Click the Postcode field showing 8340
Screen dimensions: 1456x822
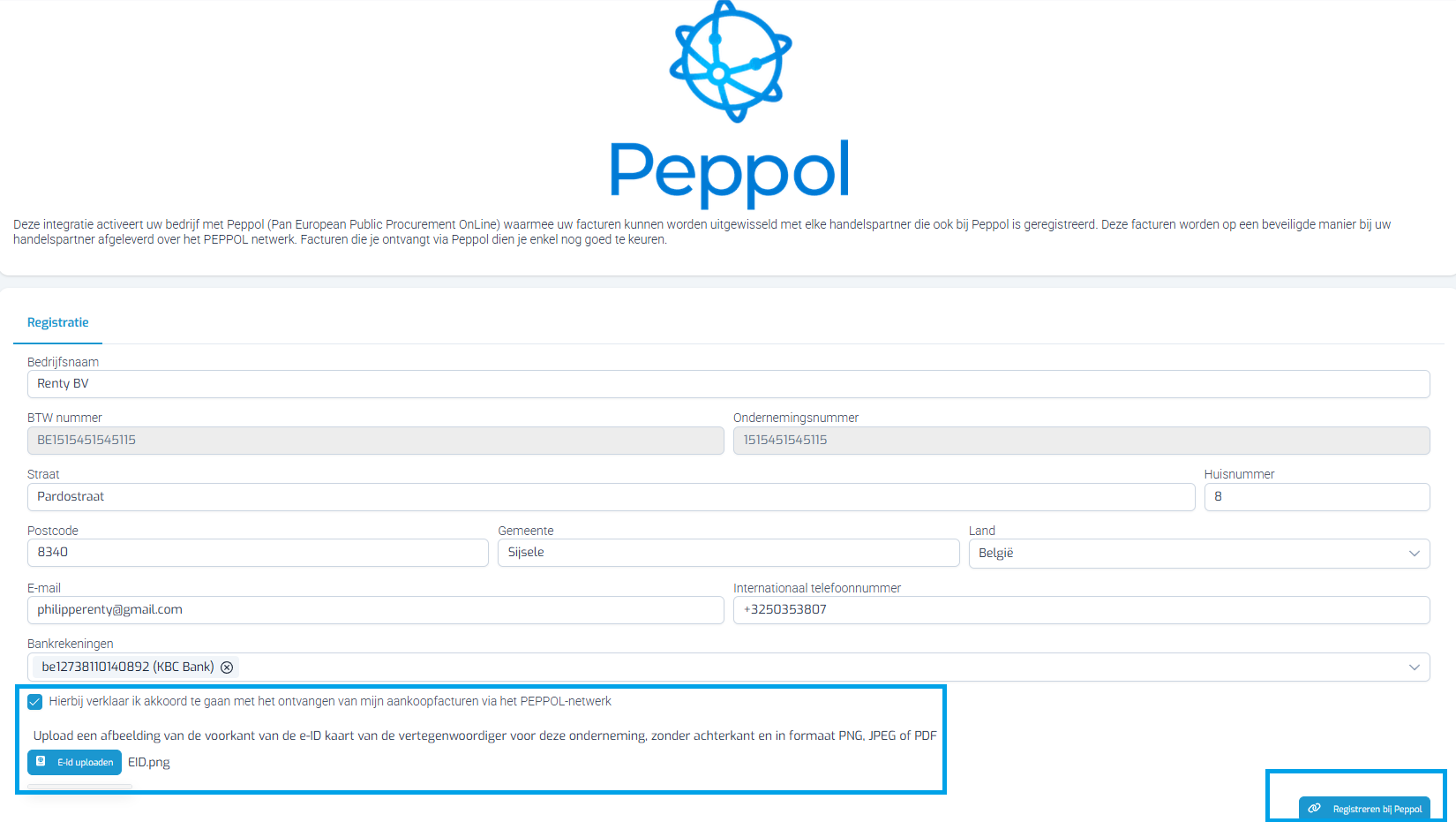[x=258, y=553]
